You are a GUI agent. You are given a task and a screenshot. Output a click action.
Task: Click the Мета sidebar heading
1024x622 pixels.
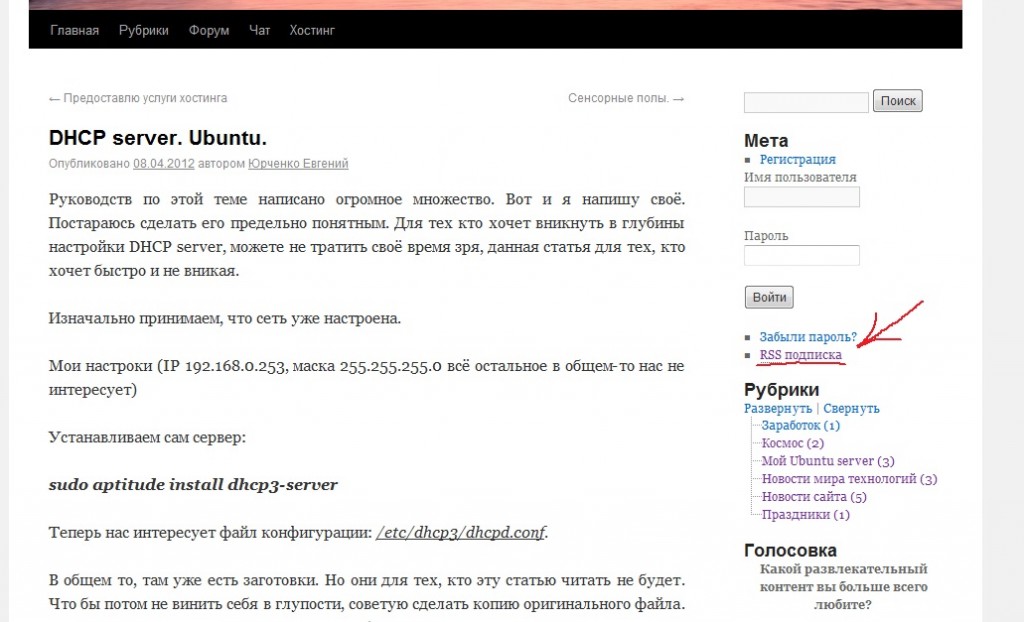[765, 140]
